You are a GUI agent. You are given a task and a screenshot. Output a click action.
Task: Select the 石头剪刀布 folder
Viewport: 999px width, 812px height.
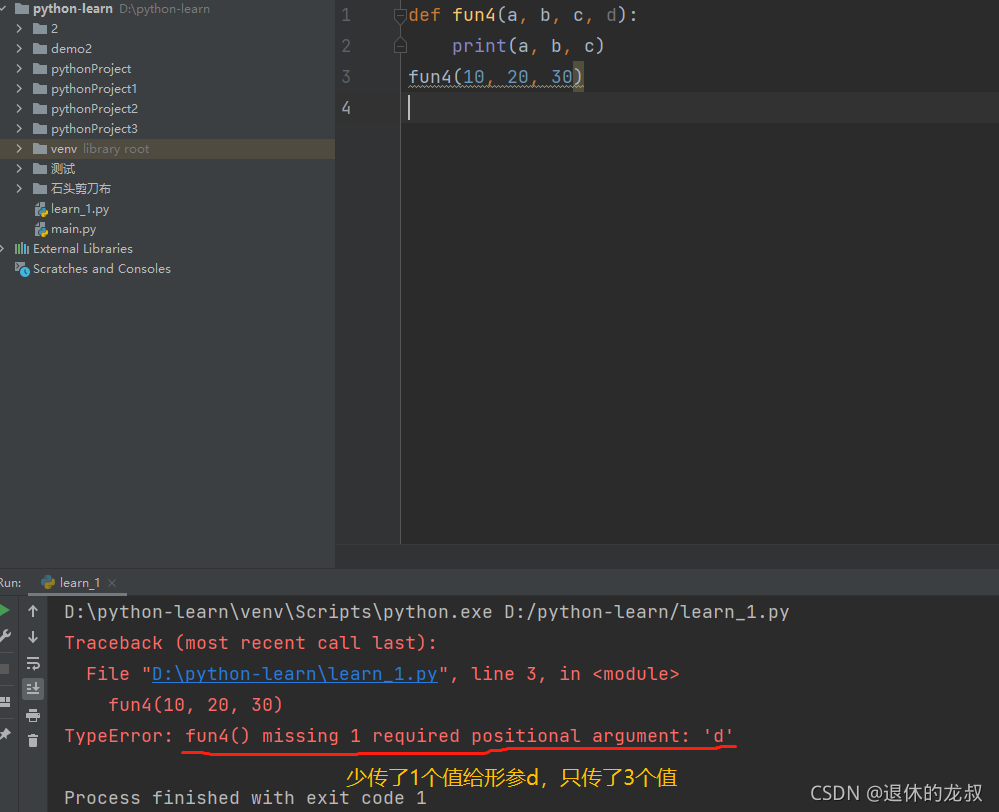[81, 189]
